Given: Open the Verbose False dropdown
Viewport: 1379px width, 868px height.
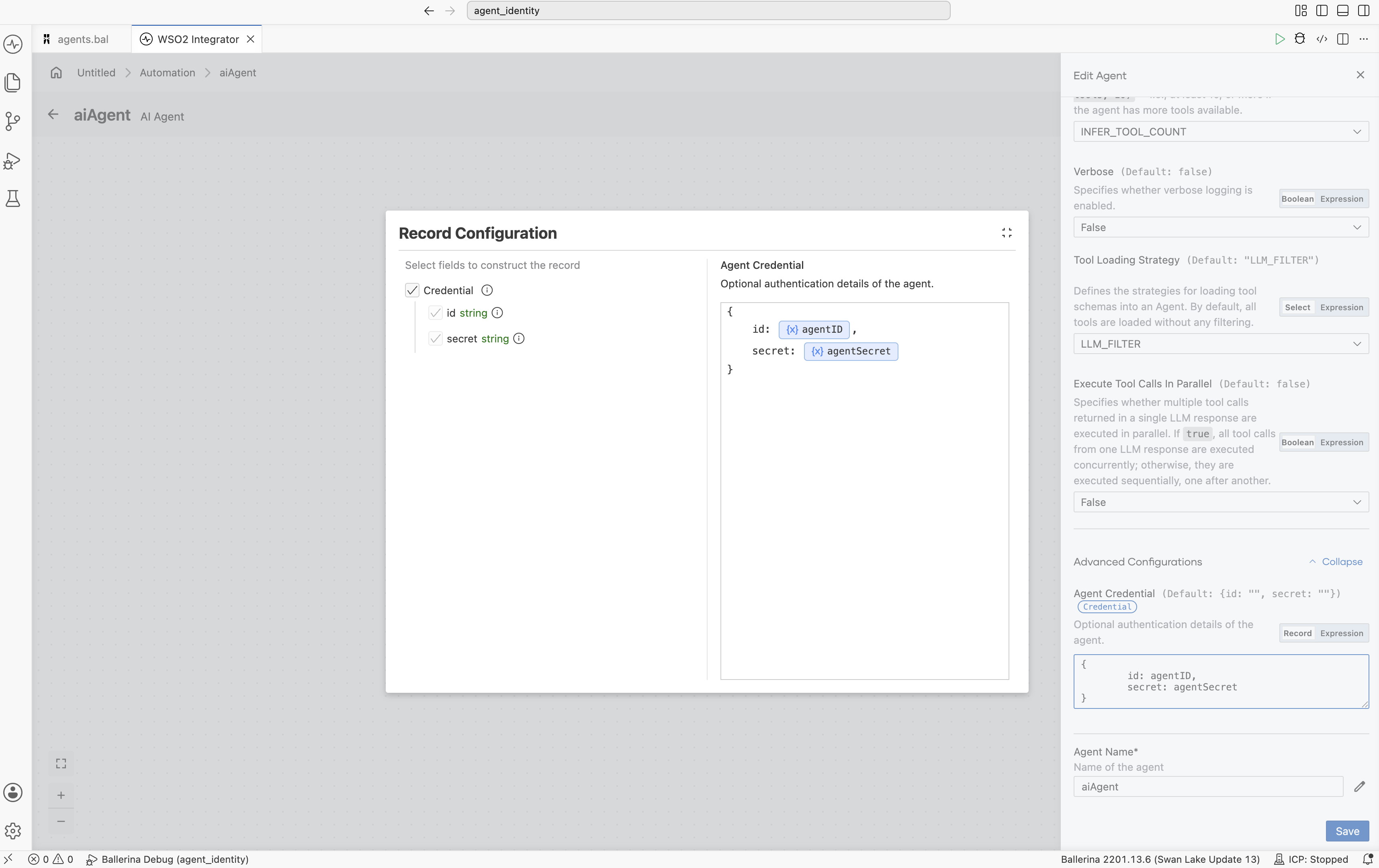Looking at the screenshot, I should click(x=1220, y=227).
